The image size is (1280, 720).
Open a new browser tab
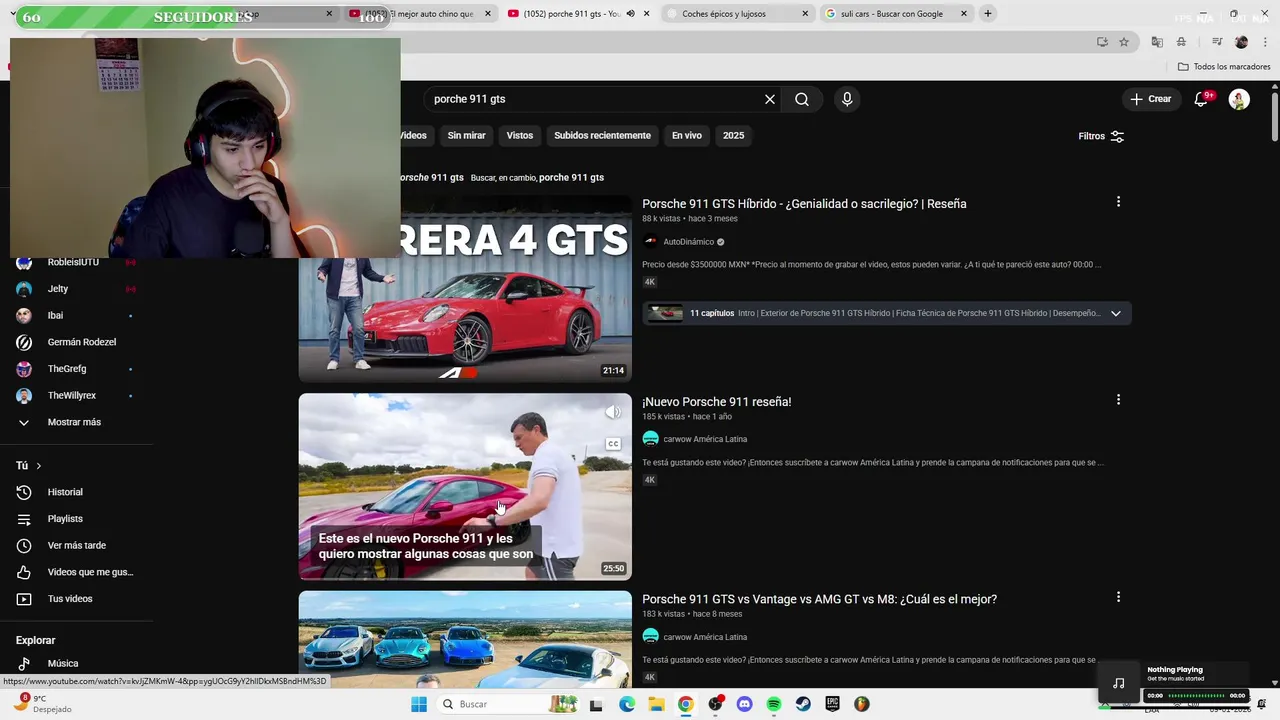[988, 14]
